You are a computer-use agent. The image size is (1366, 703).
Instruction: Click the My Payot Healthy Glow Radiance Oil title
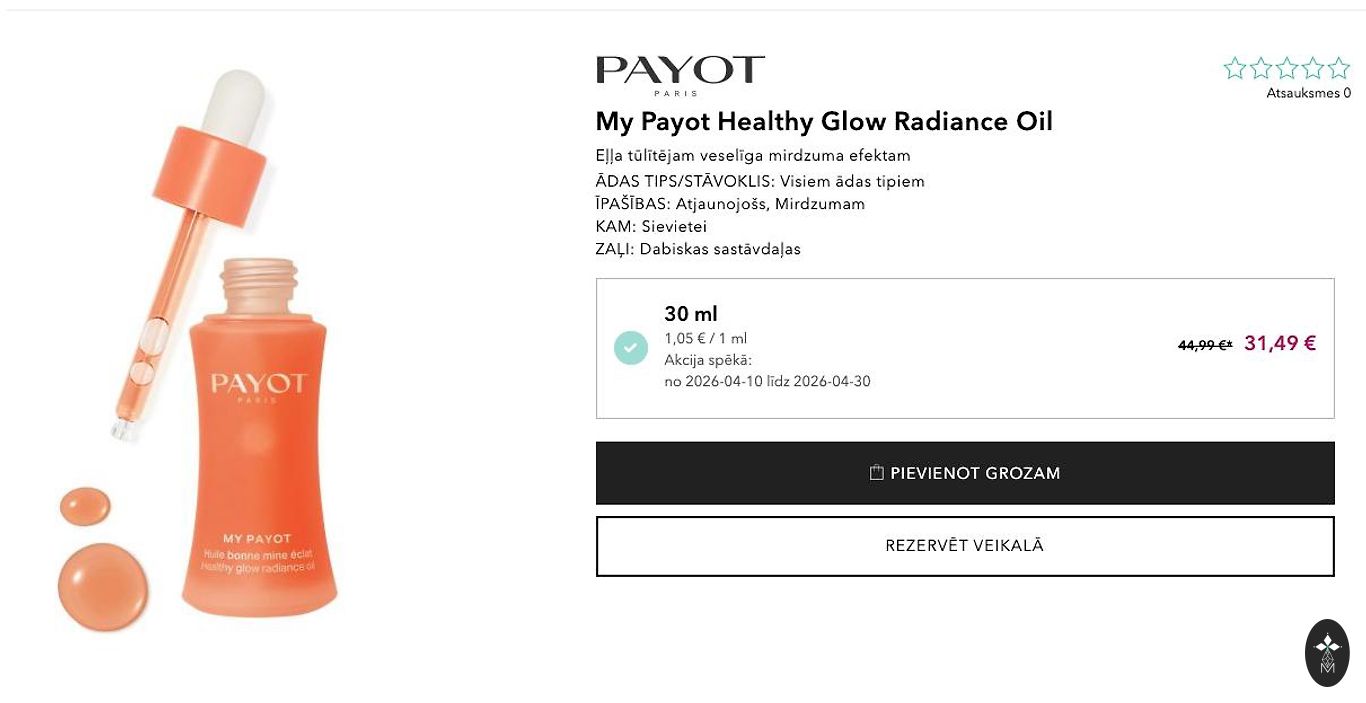[824, 122]
